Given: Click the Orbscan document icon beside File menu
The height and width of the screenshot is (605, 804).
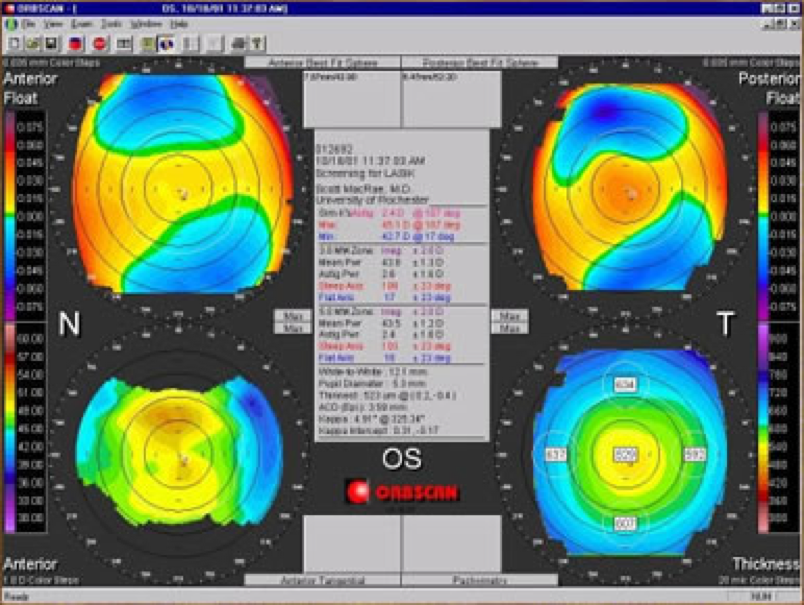Looking at the screenshot, I should [10, 24].
